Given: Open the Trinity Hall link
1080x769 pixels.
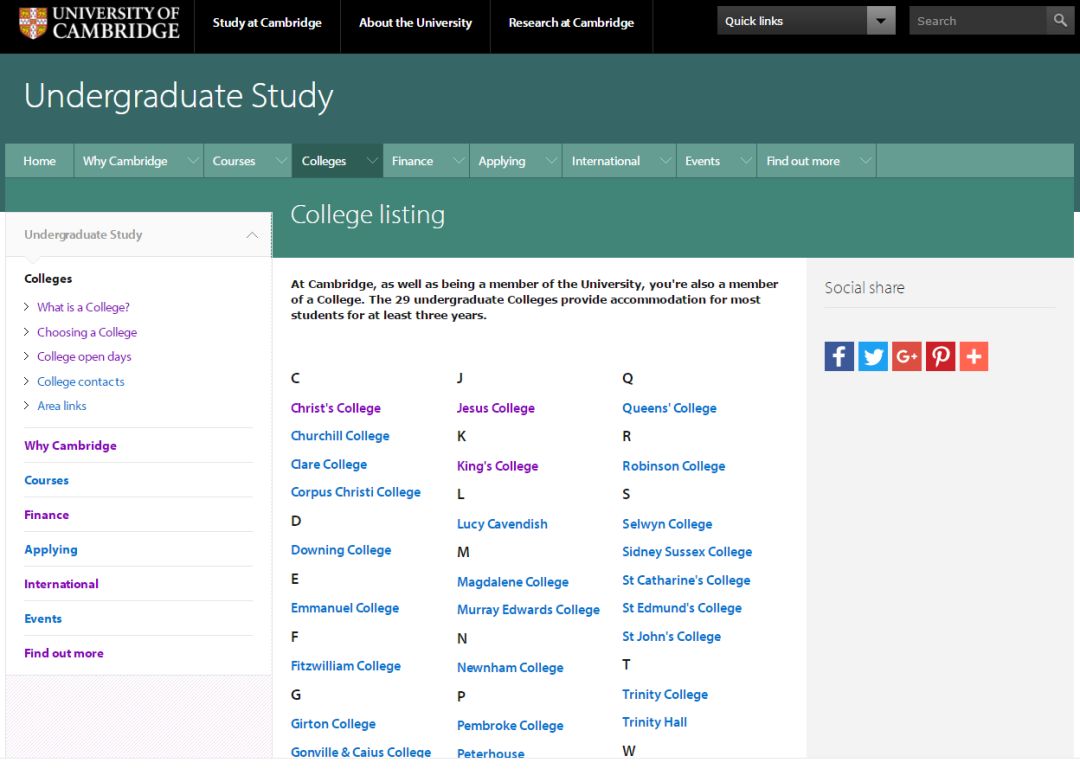Looking at the screenshot, I should (654, 722).
